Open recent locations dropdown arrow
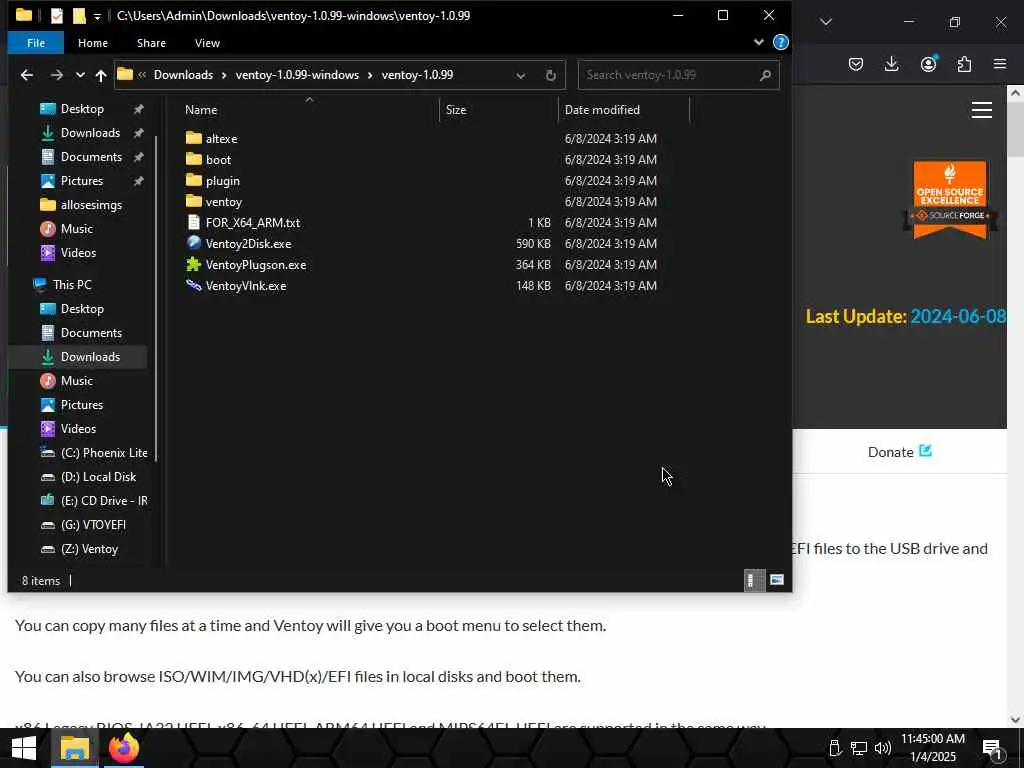The height and width of the screenshot is (768, 1024). [x=80, y=75]
